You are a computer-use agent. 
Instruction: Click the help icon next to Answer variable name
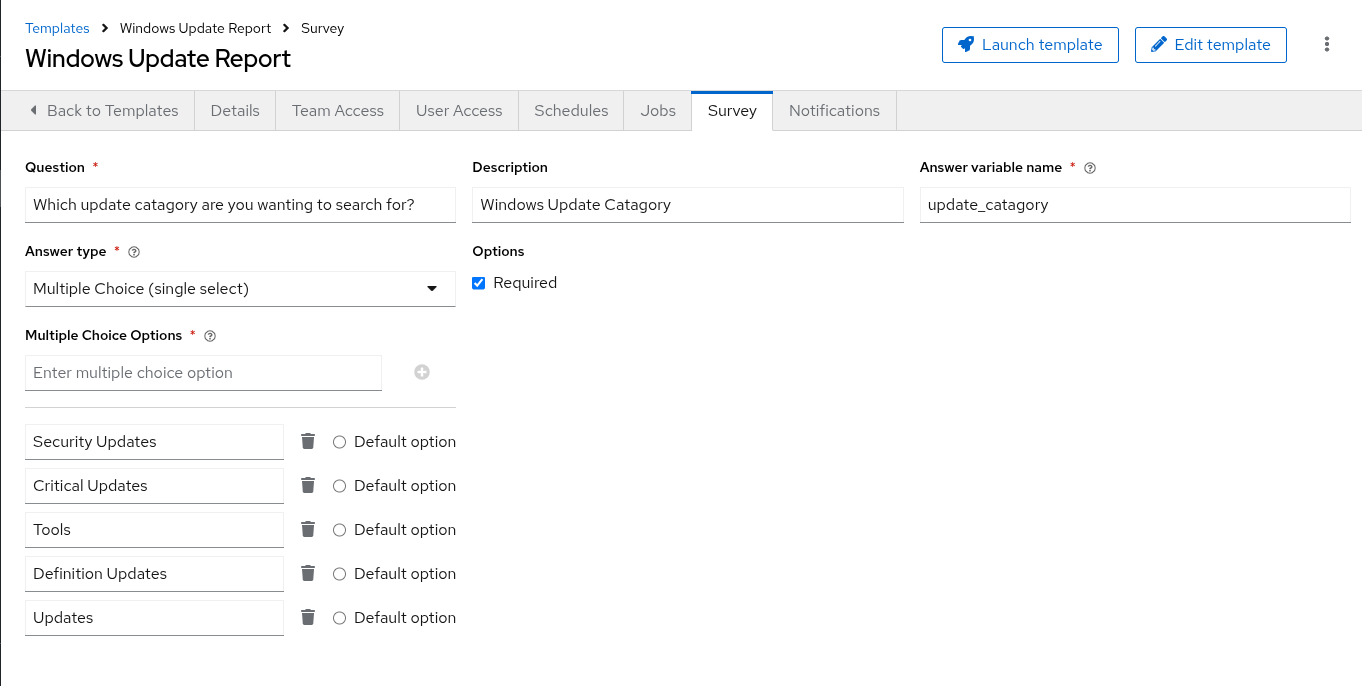[1090, 168]
